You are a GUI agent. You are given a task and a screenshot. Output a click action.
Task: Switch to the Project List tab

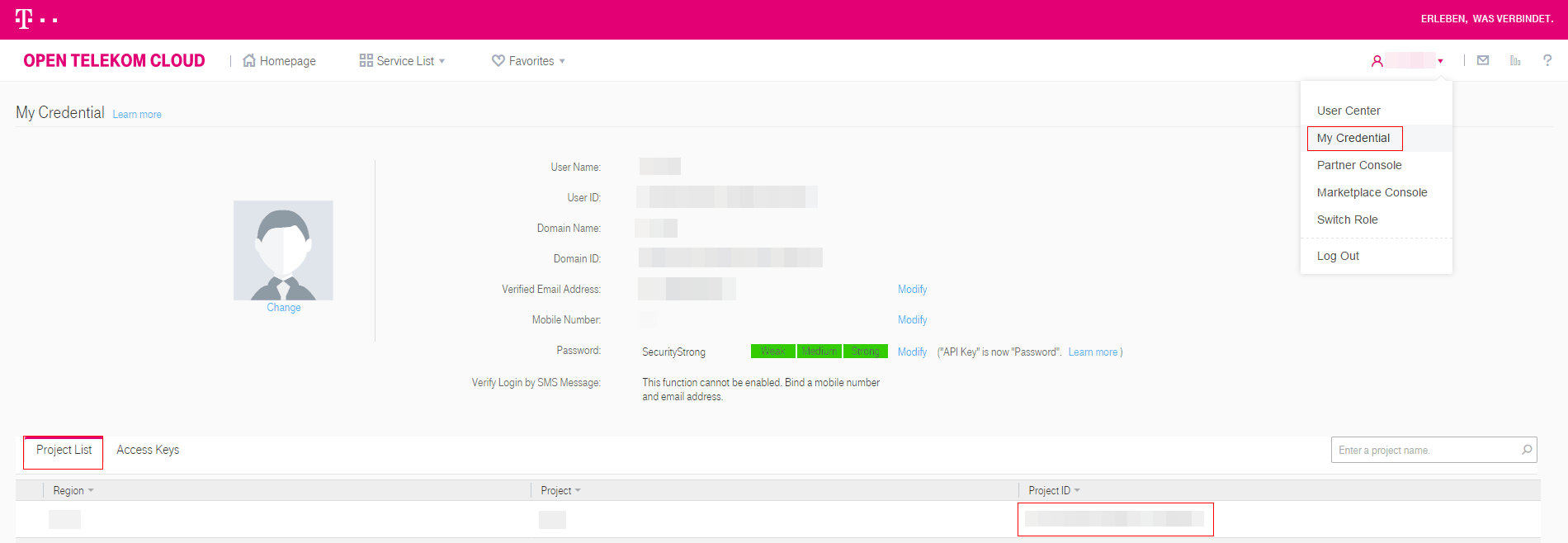tap(64, 450)
